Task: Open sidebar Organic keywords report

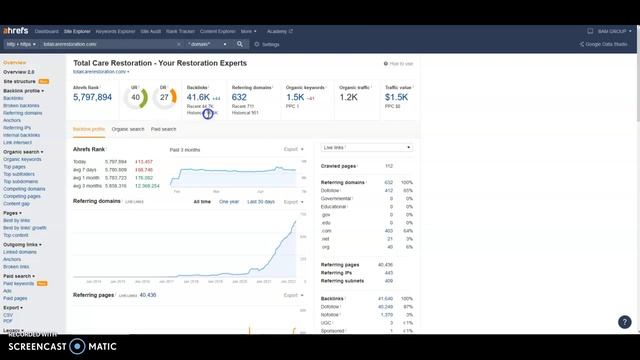Action: point(22,160)
